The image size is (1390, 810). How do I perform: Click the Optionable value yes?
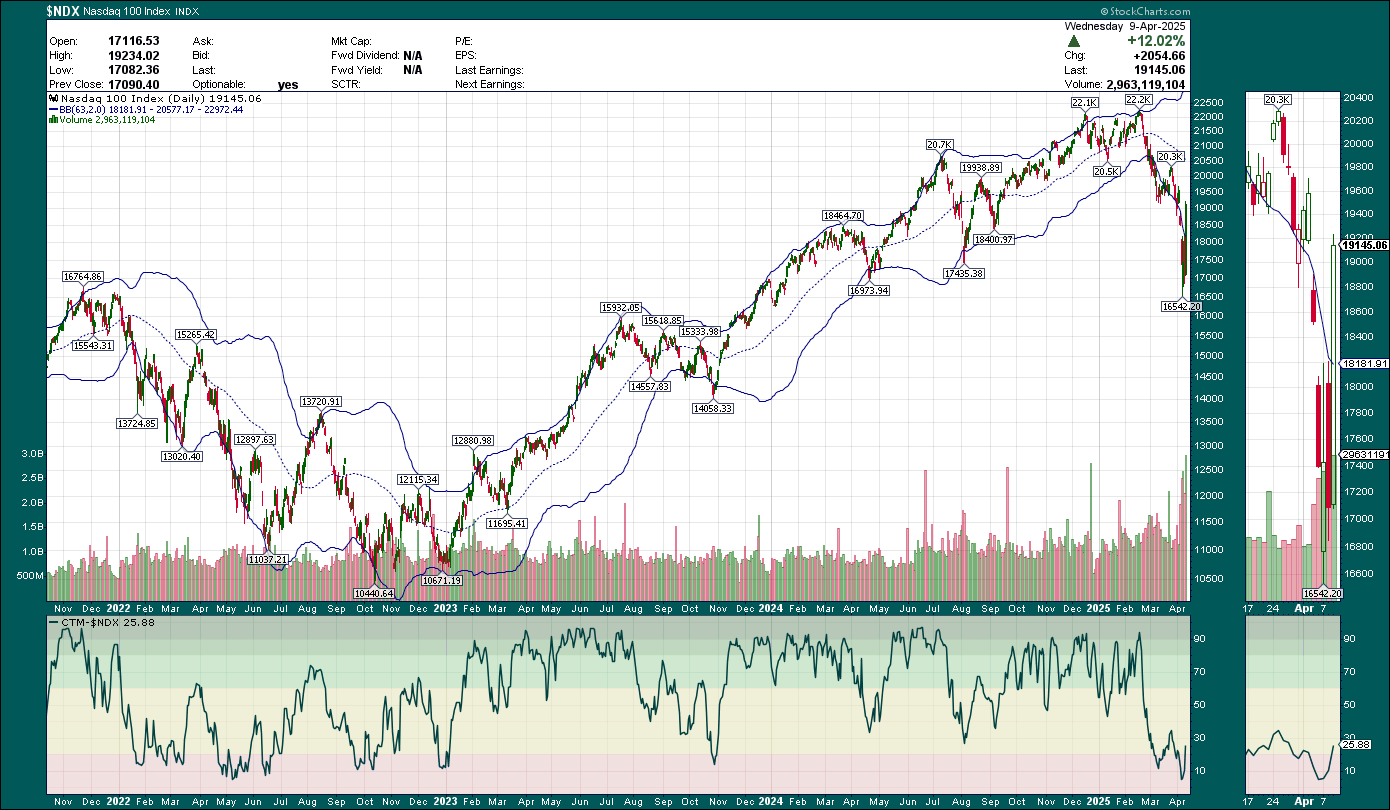[x=288, y=85]
